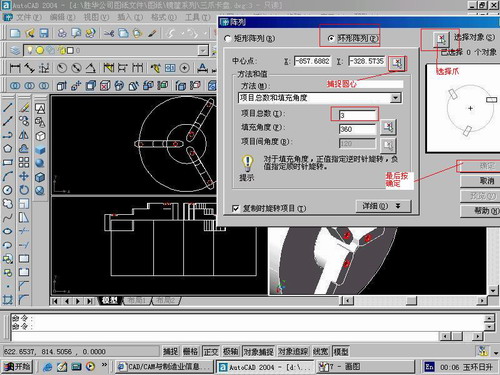Click the Cancel button in the Array dialog
Image resolution: width=500 pixels, height=375 pixels.
pos(481,181)
